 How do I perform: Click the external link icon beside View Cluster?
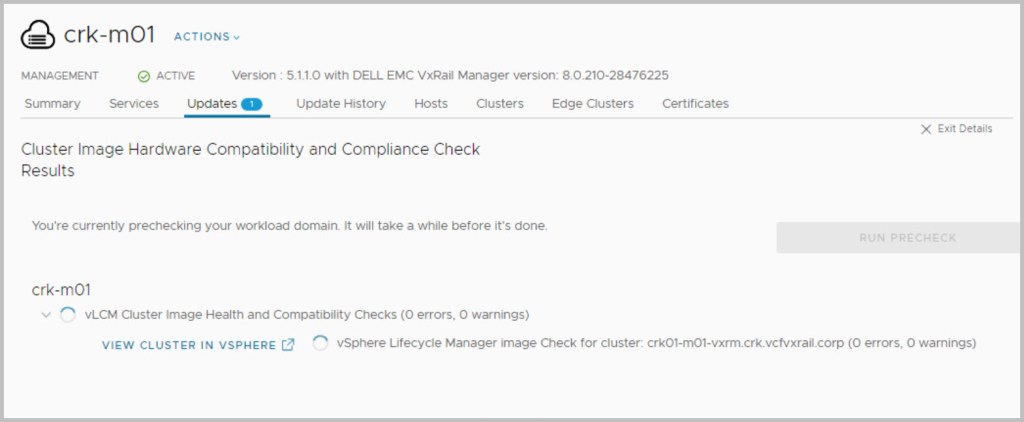click(x=288, y=345)
